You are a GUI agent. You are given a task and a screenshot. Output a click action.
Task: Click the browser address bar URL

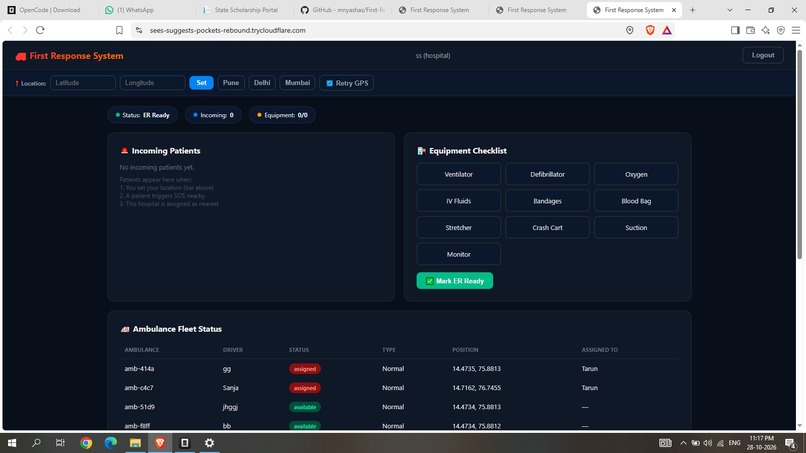pyautogui.click(x=227, y=30)
